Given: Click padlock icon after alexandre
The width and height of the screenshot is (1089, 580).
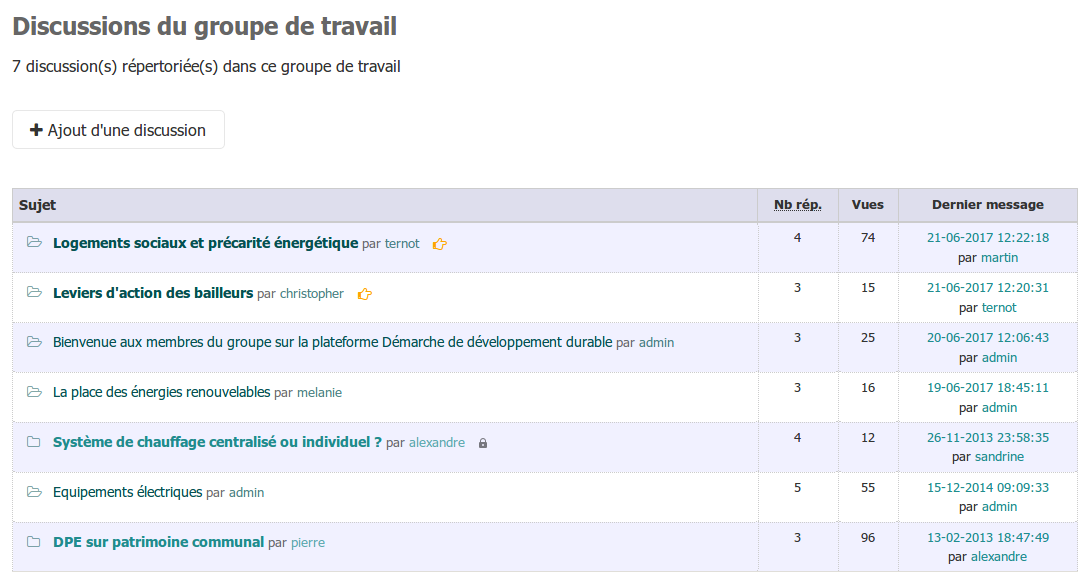Looking at the screenshot, I should 483,443.
